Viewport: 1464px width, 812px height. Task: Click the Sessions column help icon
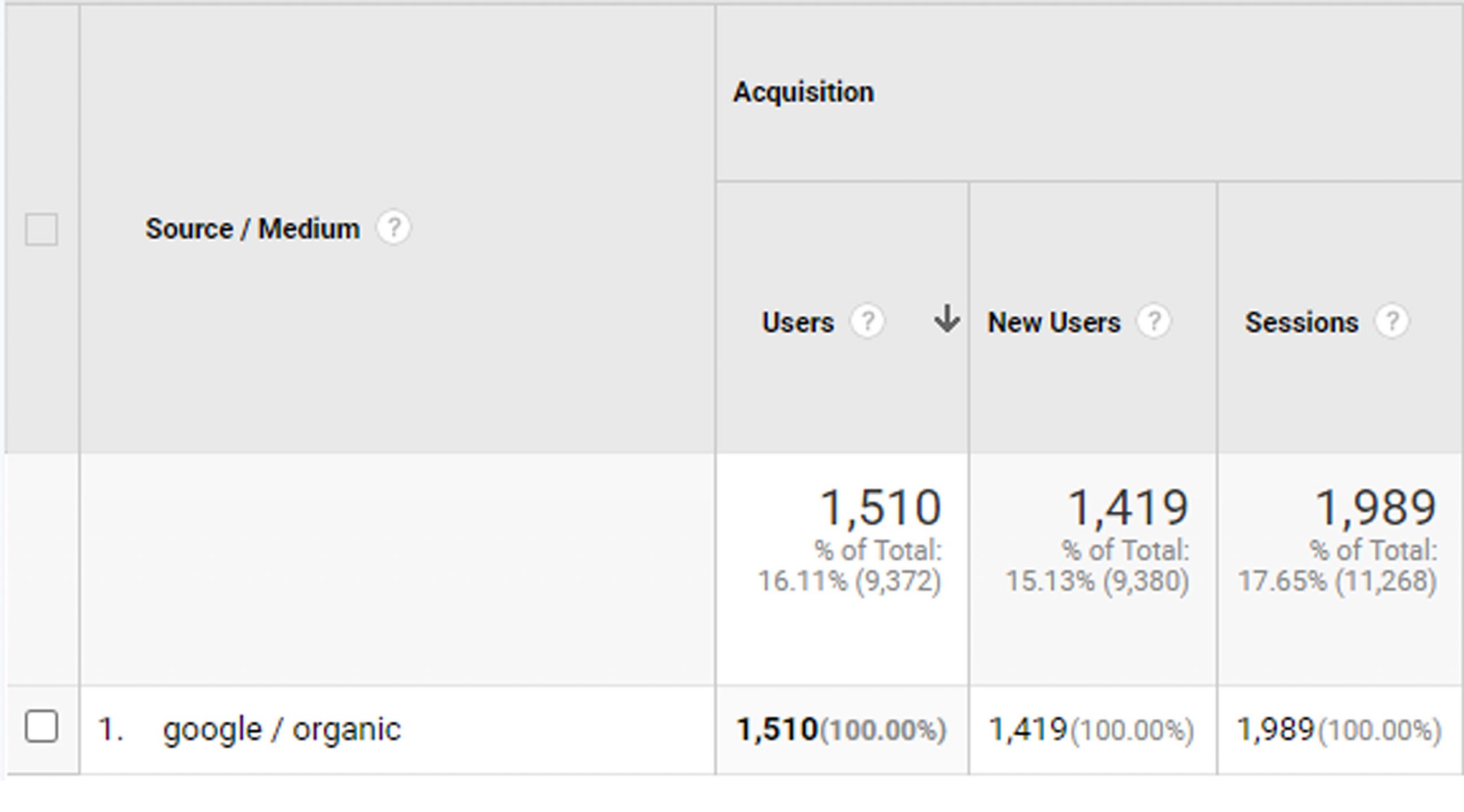(1392, 321)
